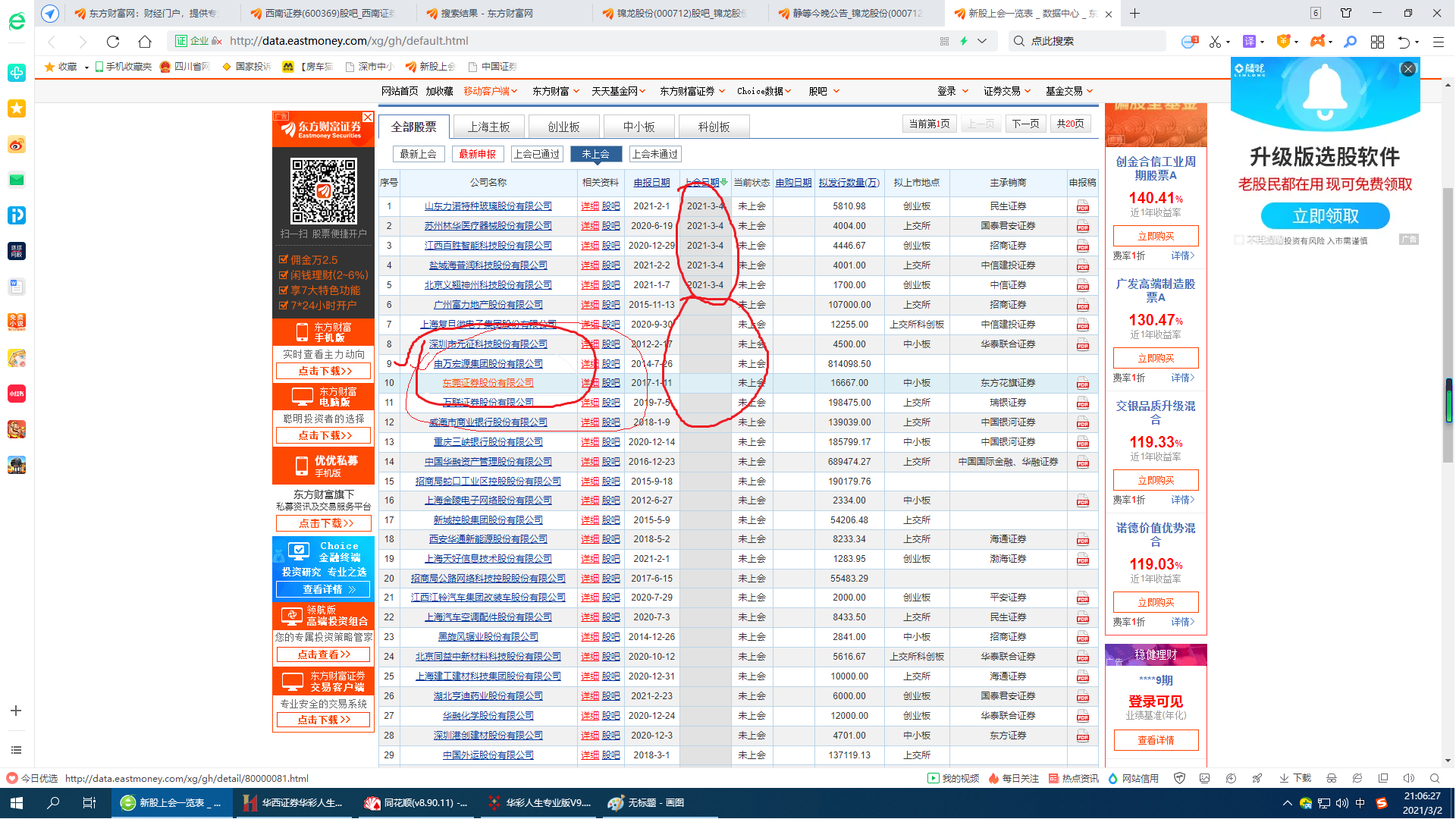Switch to the 创业板 tab
This screenshot has height=819, width=1456.
coord(563,127)
